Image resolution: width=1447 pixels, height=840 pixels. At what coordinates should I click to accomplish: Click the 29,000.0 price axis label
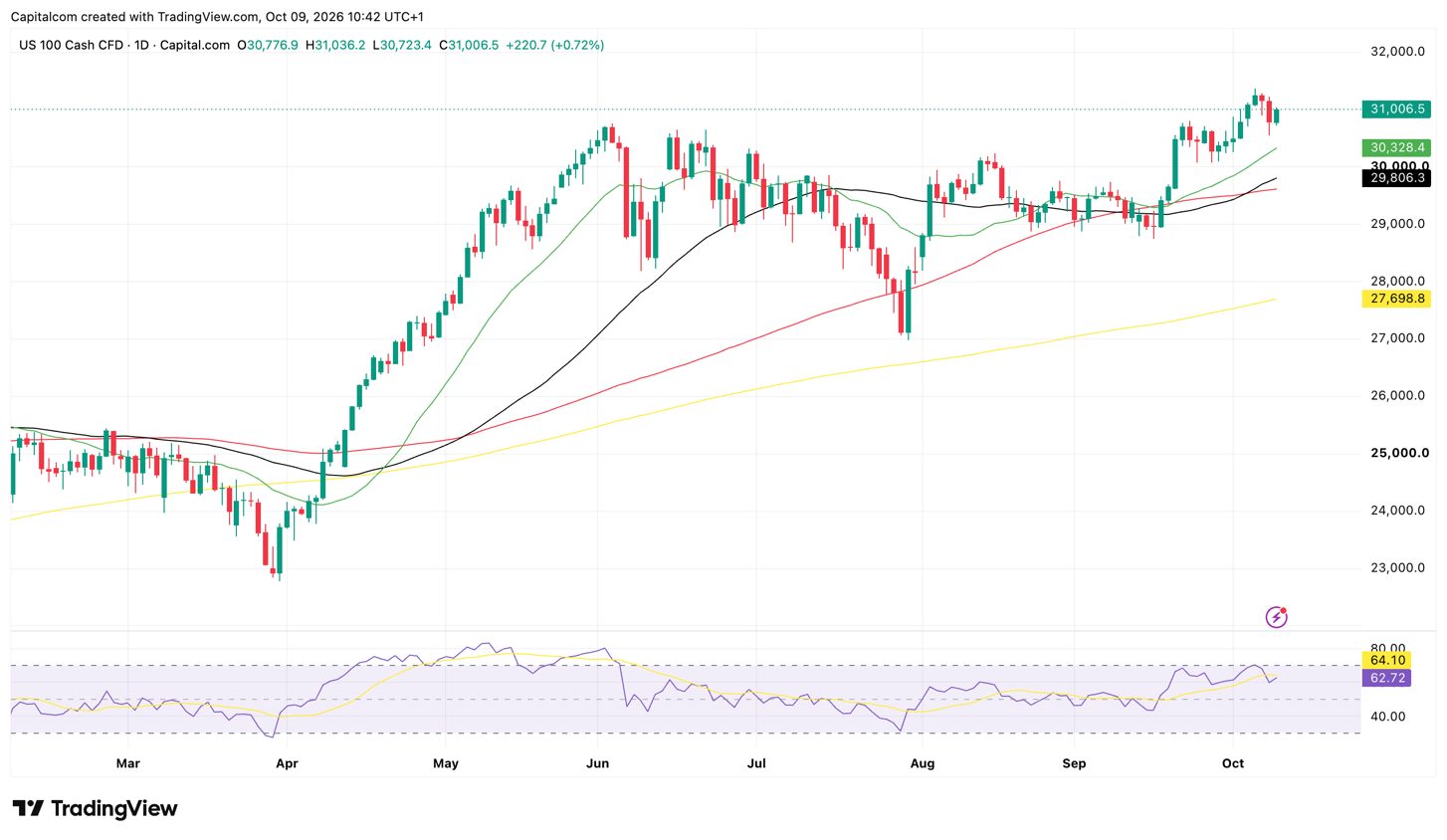pyautogui.click(x=1397, y=224)
